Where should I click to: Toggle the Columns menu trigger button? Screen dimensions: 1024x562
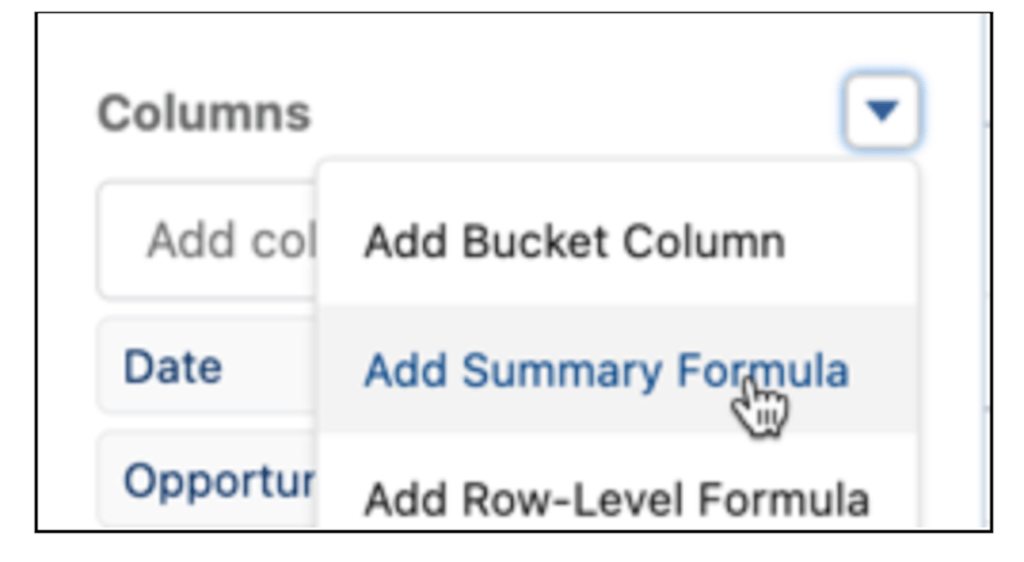click(x=881, y=111)
